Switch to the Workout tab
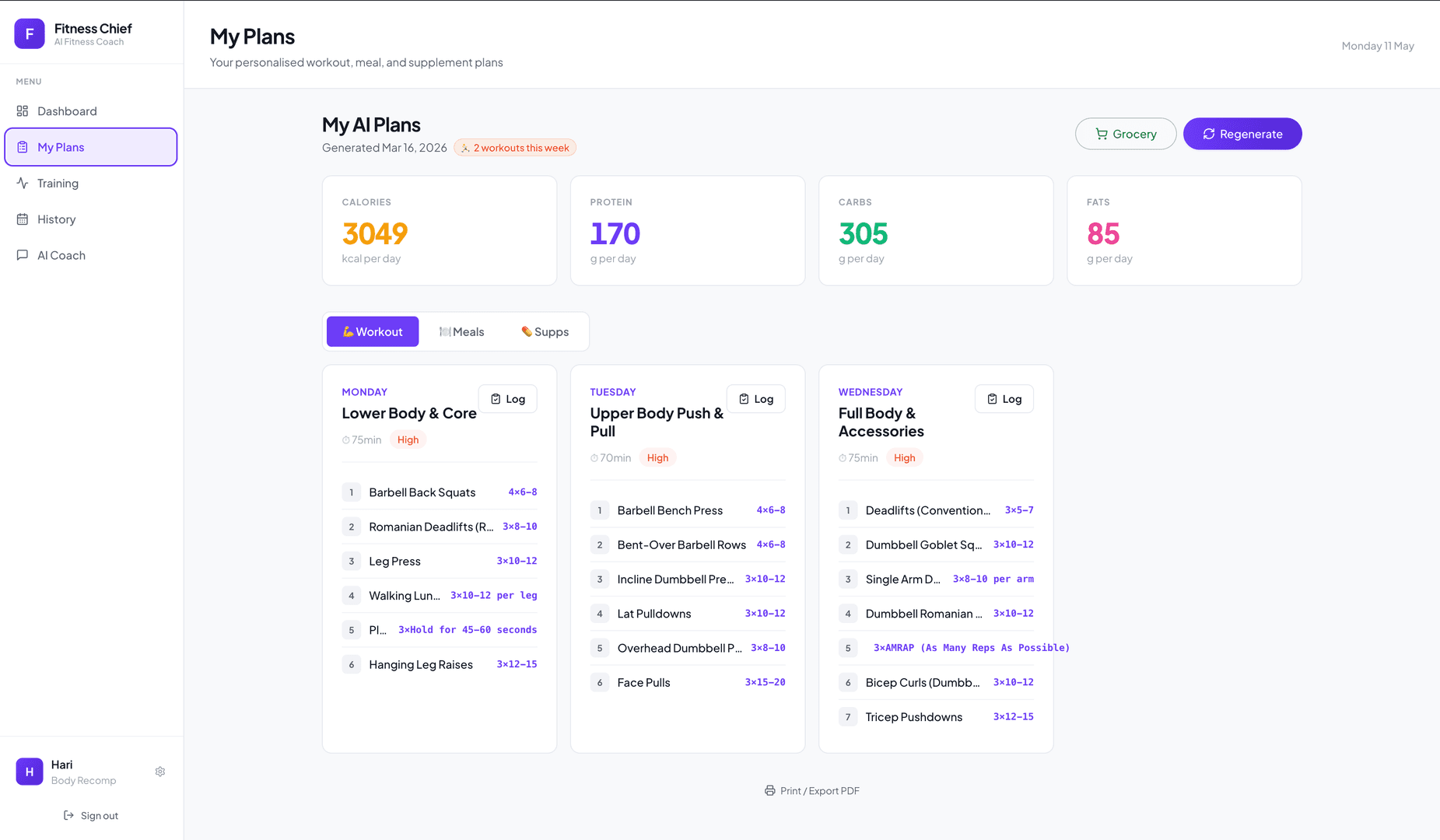Image resolution: width=1440 pixels, height=840 pixels. tap(373, 331)
